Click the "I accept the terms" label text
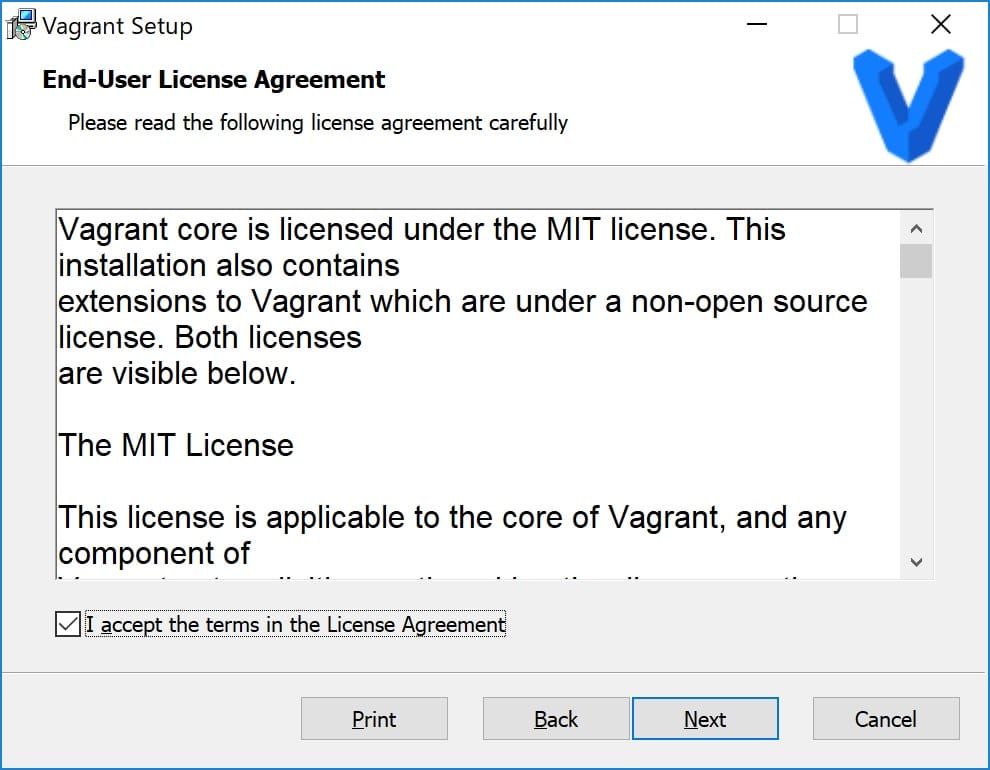 (295, 624)
